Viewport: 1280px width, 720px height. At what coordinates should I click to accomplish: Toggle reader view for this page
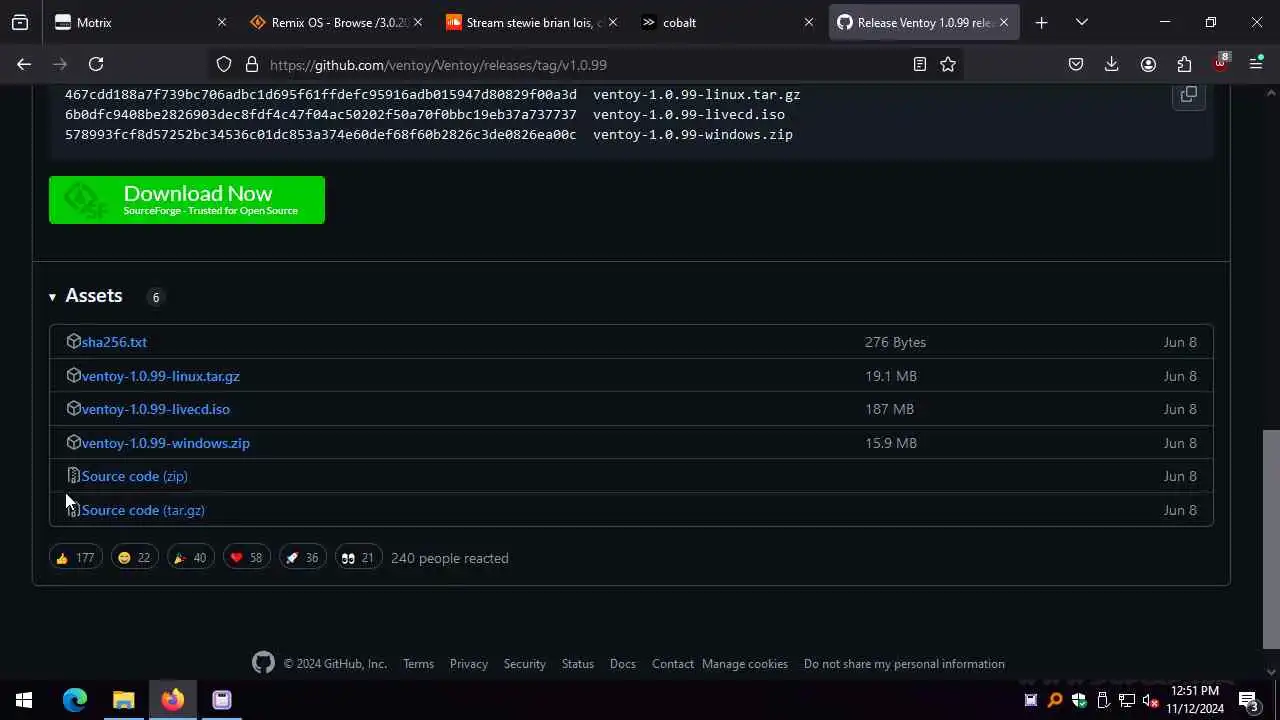pos(920,64)
